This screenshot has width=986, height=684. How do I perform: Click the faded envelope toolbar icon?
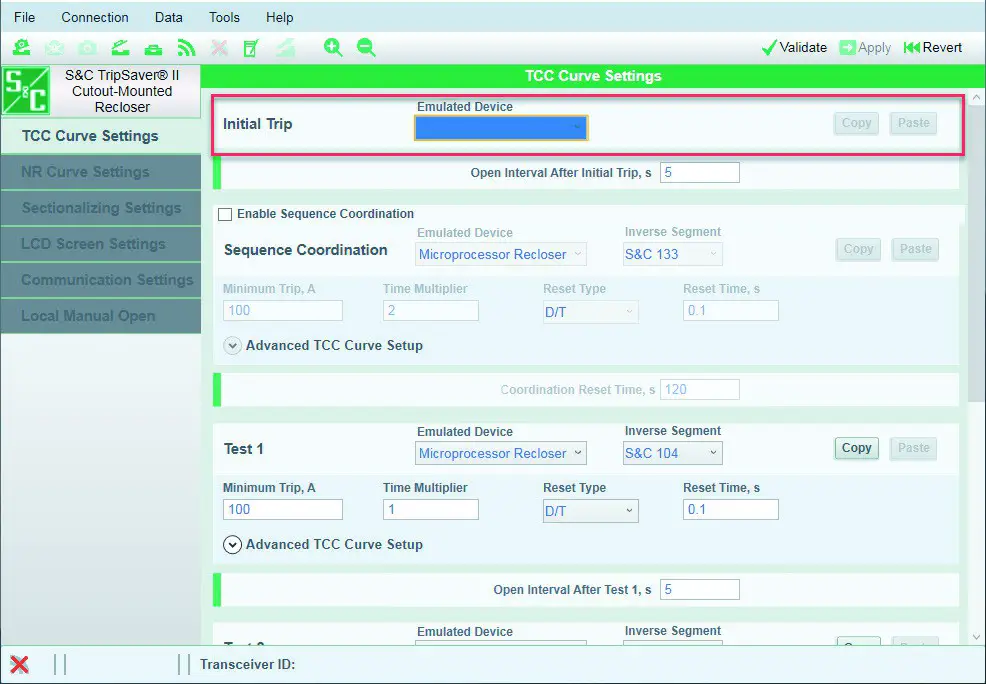pos(55,48)
